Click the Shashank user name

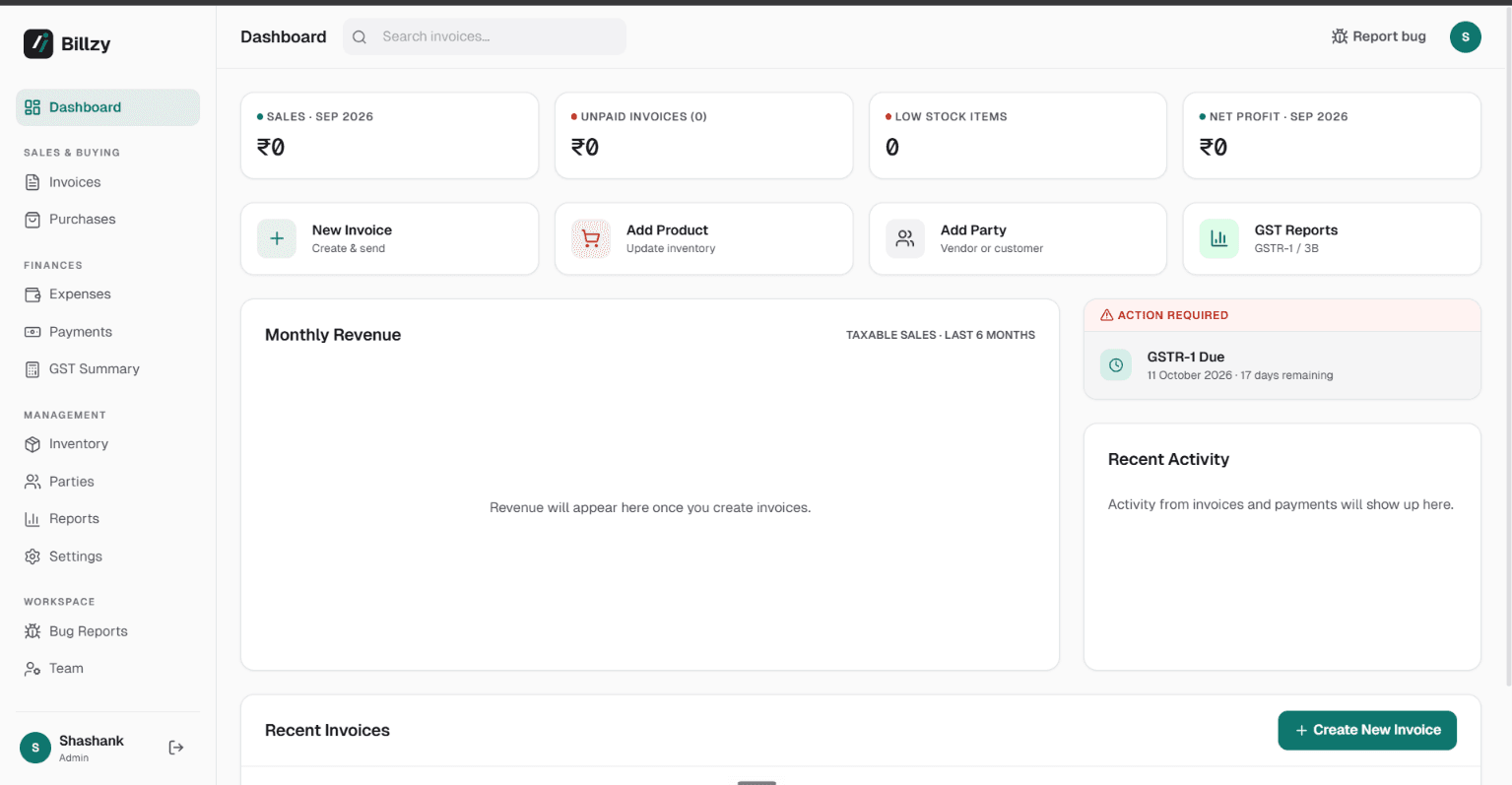(92, 741)
